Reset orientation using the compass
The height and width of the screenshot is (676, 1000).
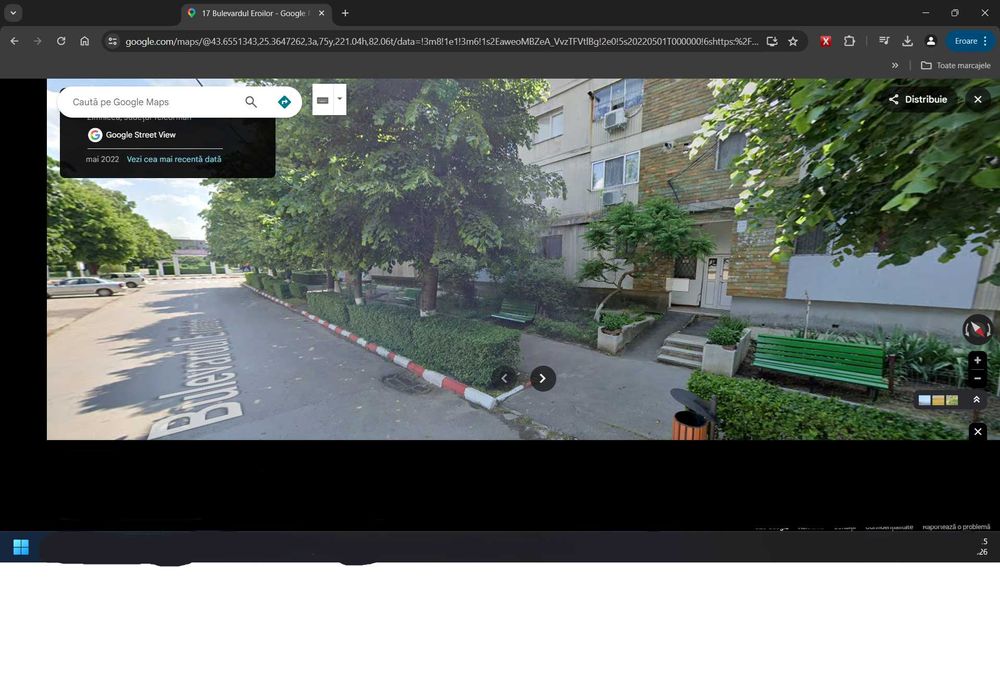(x=977, y=329)
